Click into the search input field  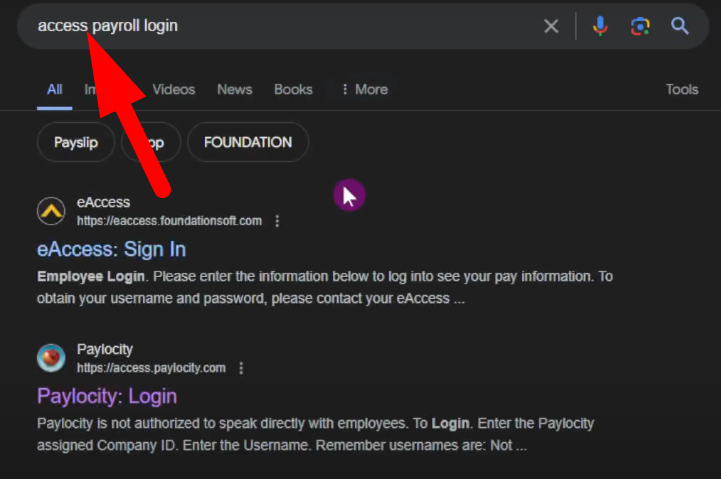300,26
